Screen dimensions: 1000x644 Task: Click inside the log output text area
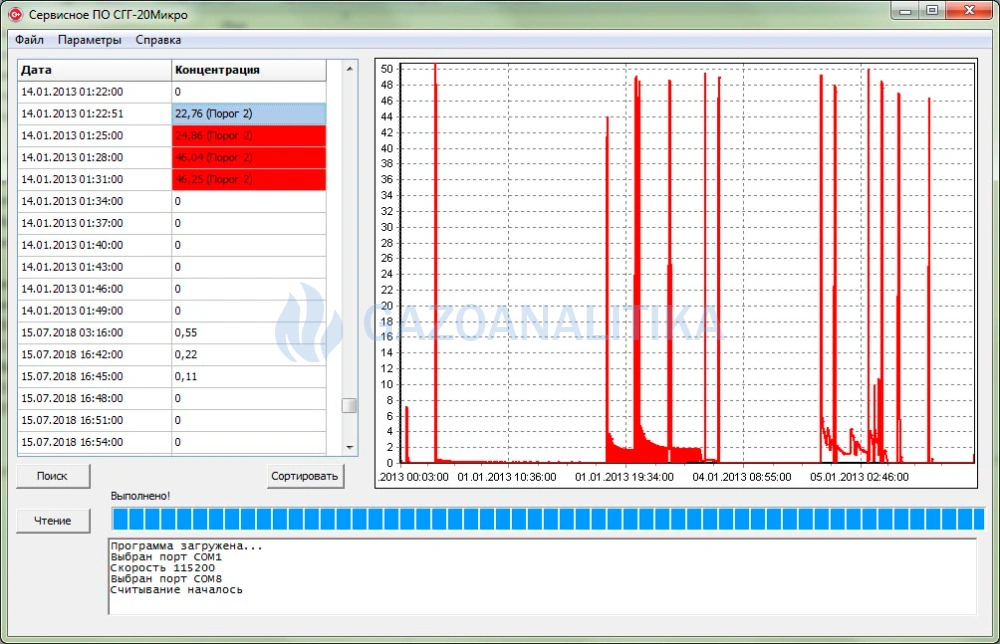coord(543,576)
